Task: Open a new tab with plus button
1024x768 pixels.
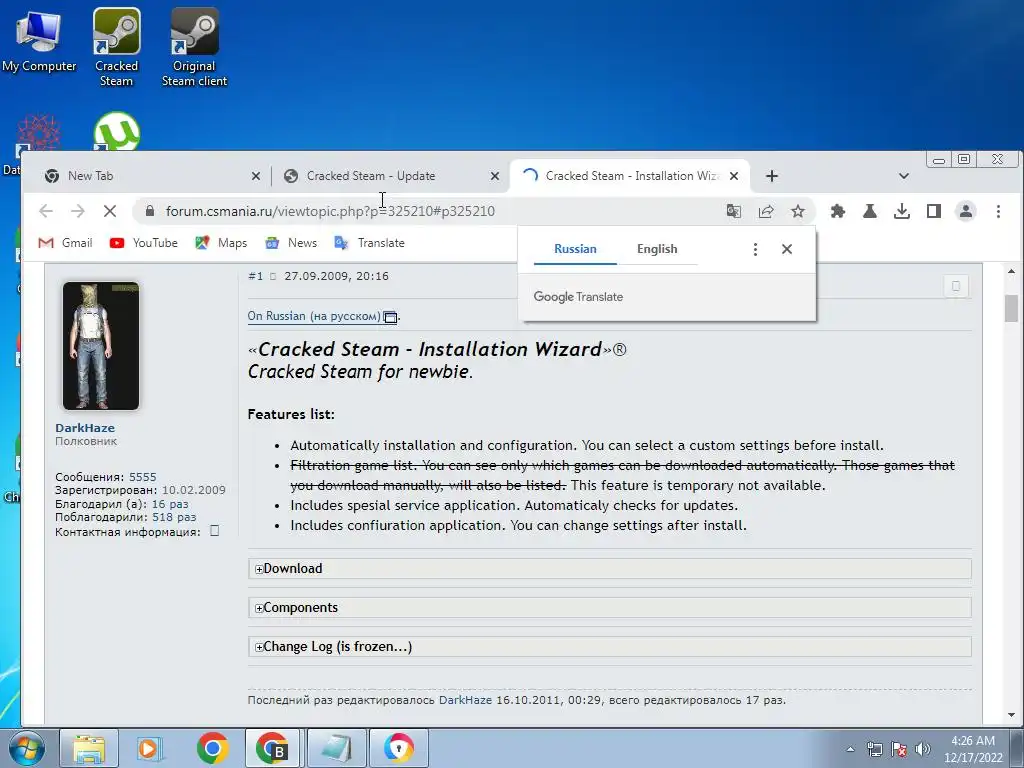Action: click(771, 176)
